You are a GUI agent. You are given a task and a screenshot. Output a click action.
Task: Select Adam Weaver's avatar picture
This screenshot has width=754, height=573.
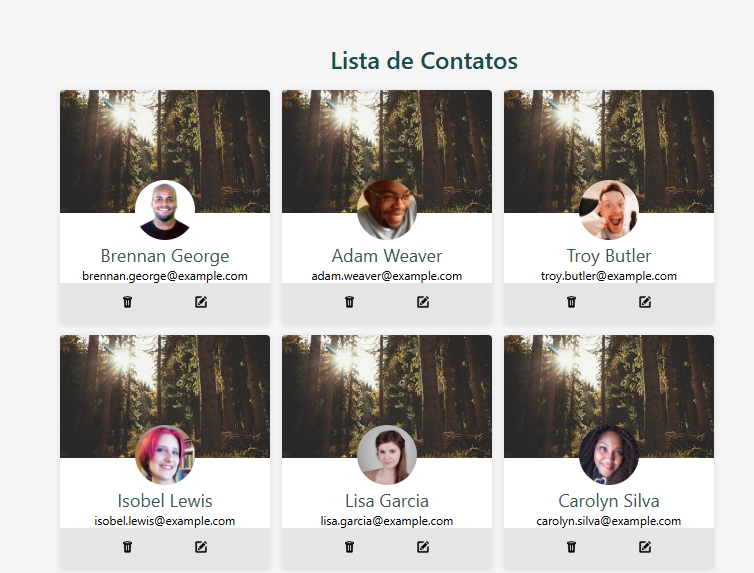(x=387, y=210)
